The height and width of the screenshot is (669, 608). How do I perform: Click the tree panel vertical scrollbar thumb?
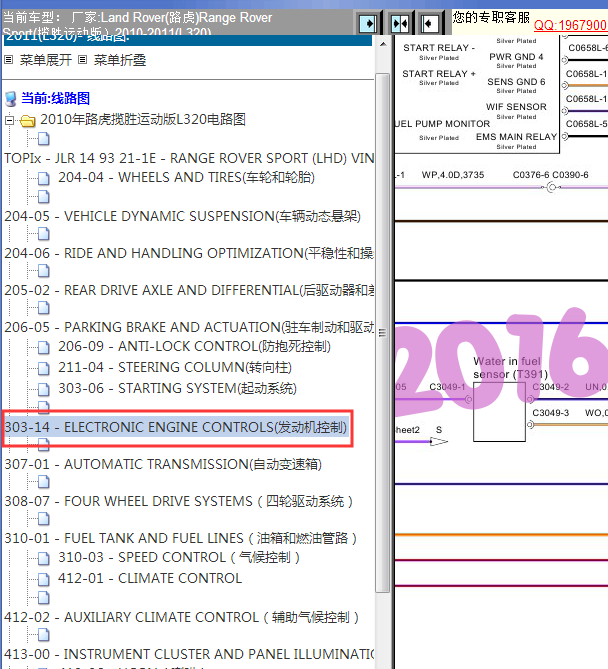383,333
